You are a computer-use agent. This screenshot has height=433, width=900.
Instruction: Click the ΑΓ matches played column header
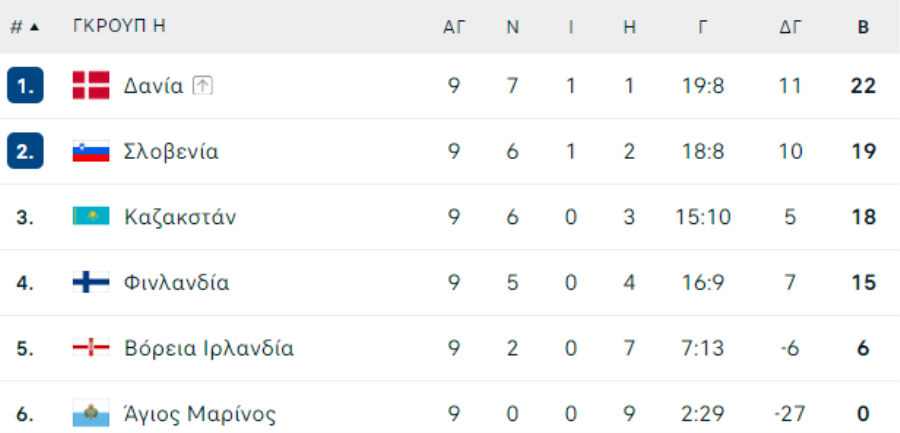coord(454,27)
